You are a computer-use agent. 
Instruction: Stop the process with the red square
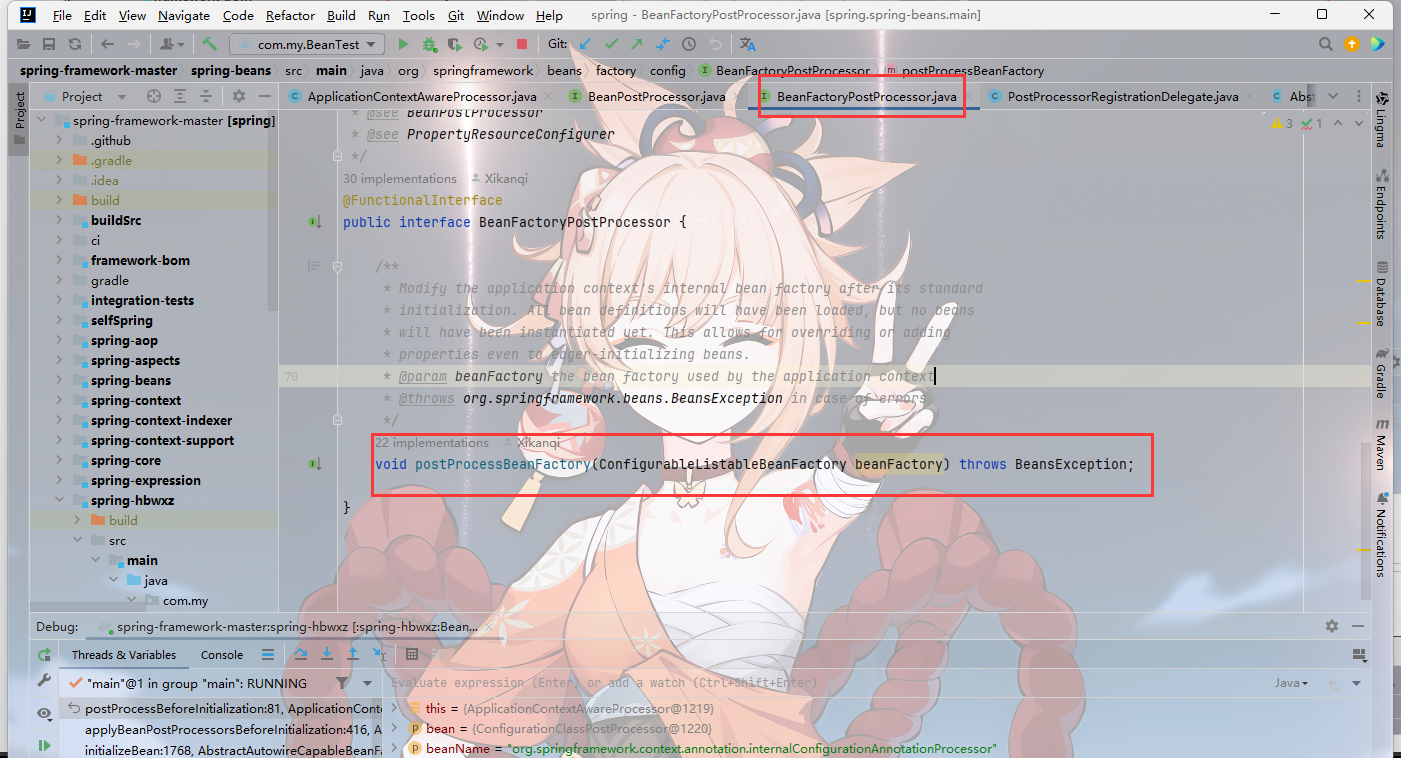click(522, 45)
